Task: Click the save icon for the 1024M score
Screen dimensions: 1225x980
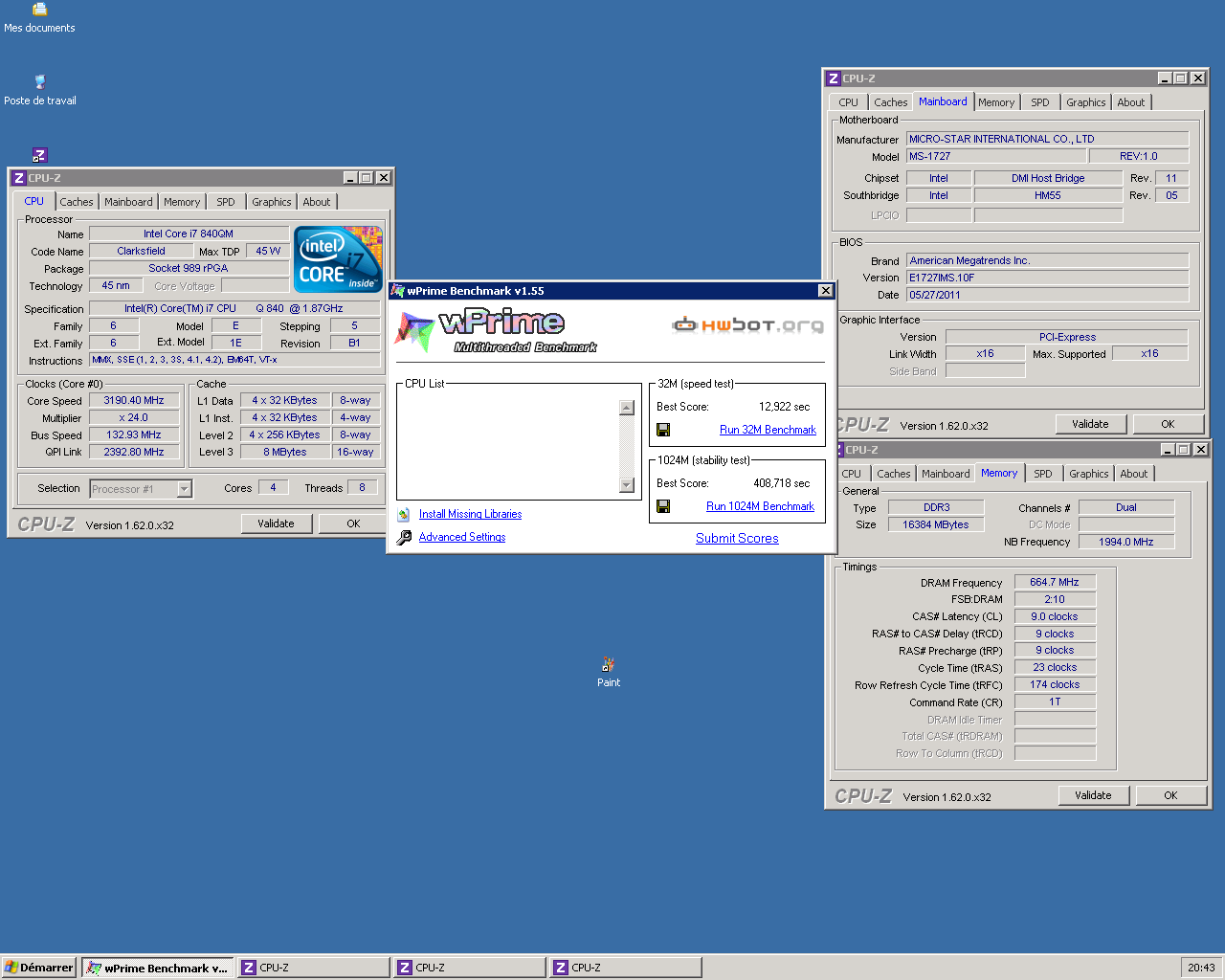Action: click(663, 506)
